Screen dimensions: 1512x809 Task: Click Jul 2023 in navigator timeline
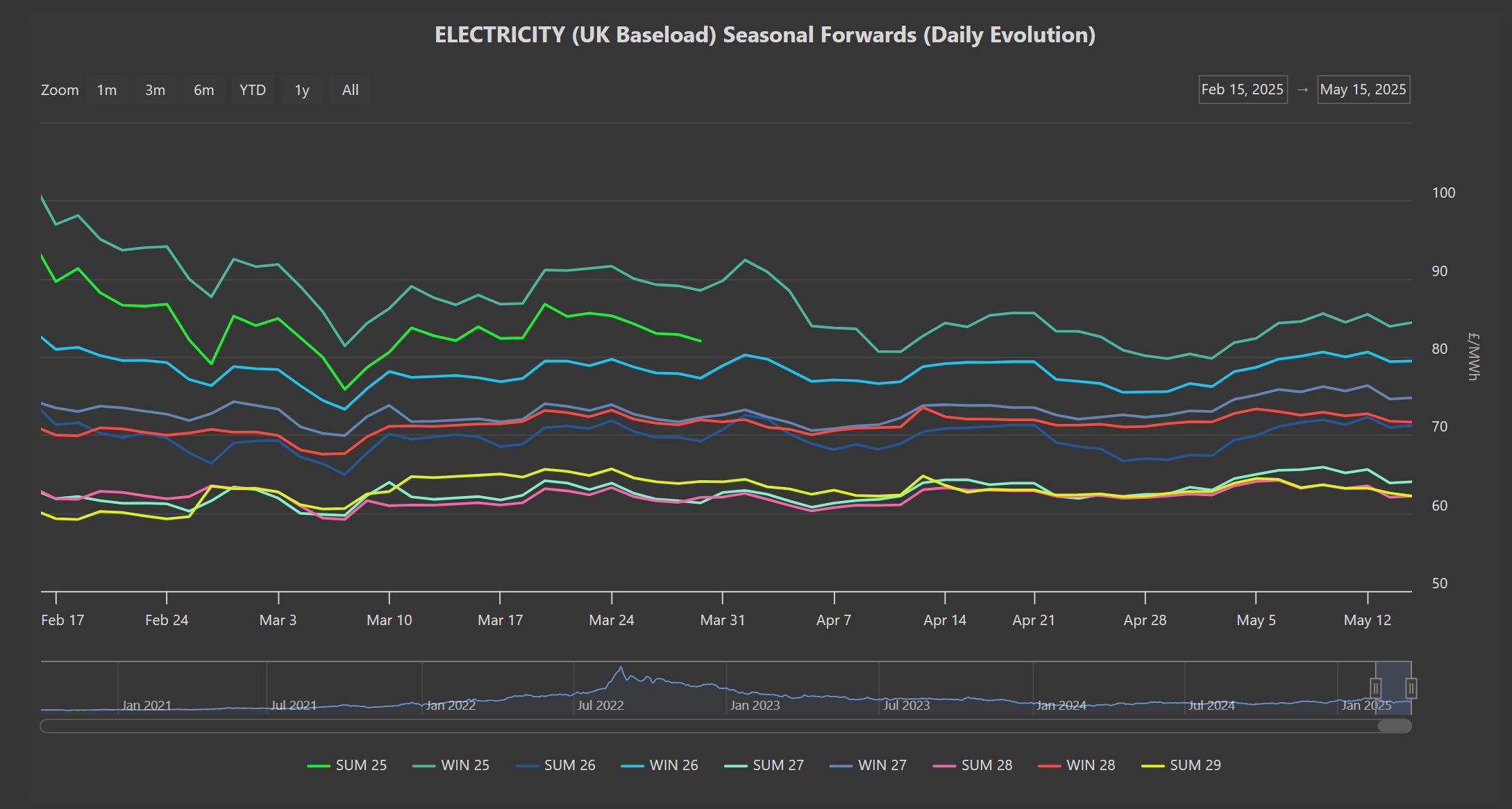(x=907, y=706)
